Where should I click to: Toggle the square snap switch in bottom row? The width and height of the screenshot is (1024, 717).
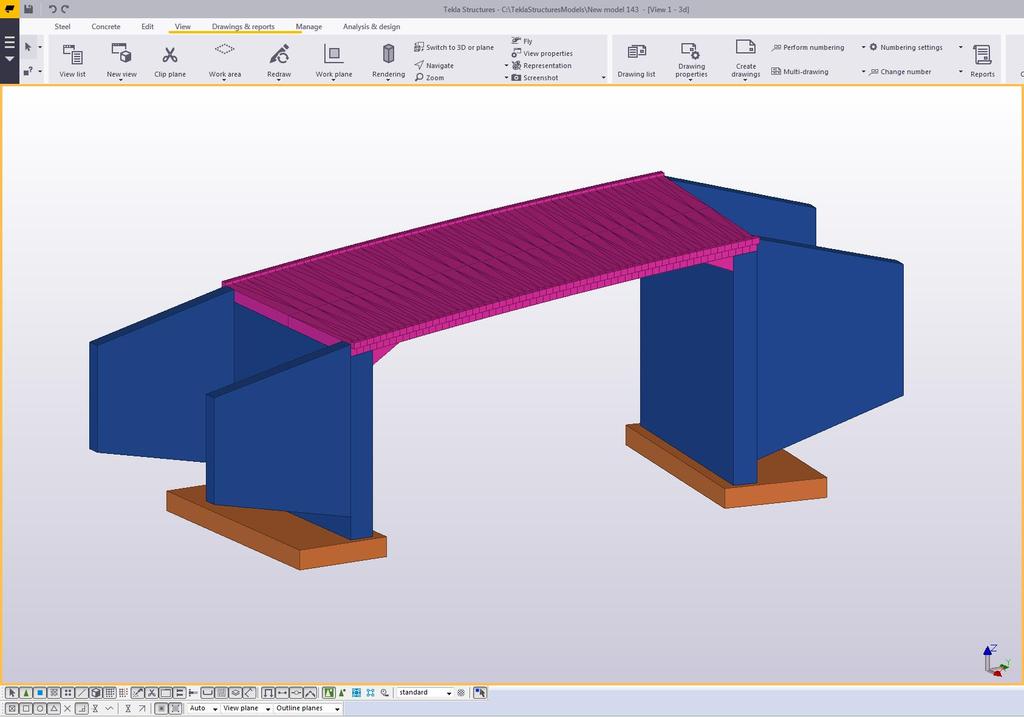pyautogui.click(x=26, y=709)
